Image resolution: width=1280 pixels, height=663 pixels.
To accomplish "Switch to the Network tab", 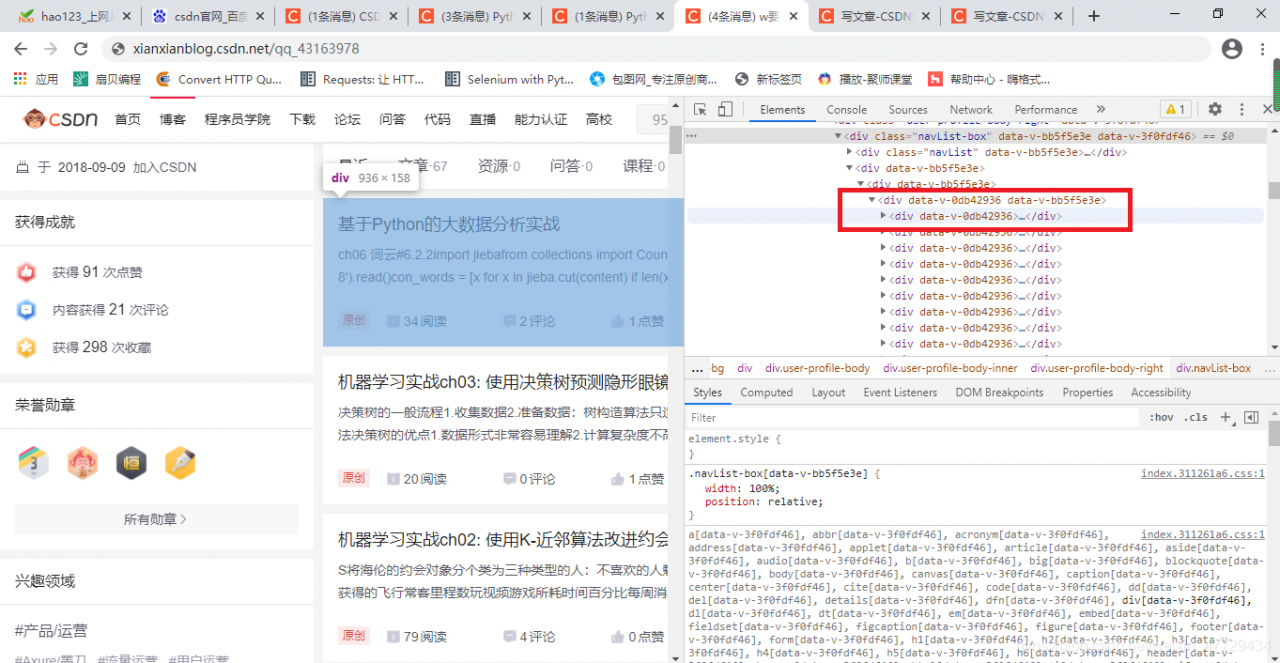I will click(971, 110).
